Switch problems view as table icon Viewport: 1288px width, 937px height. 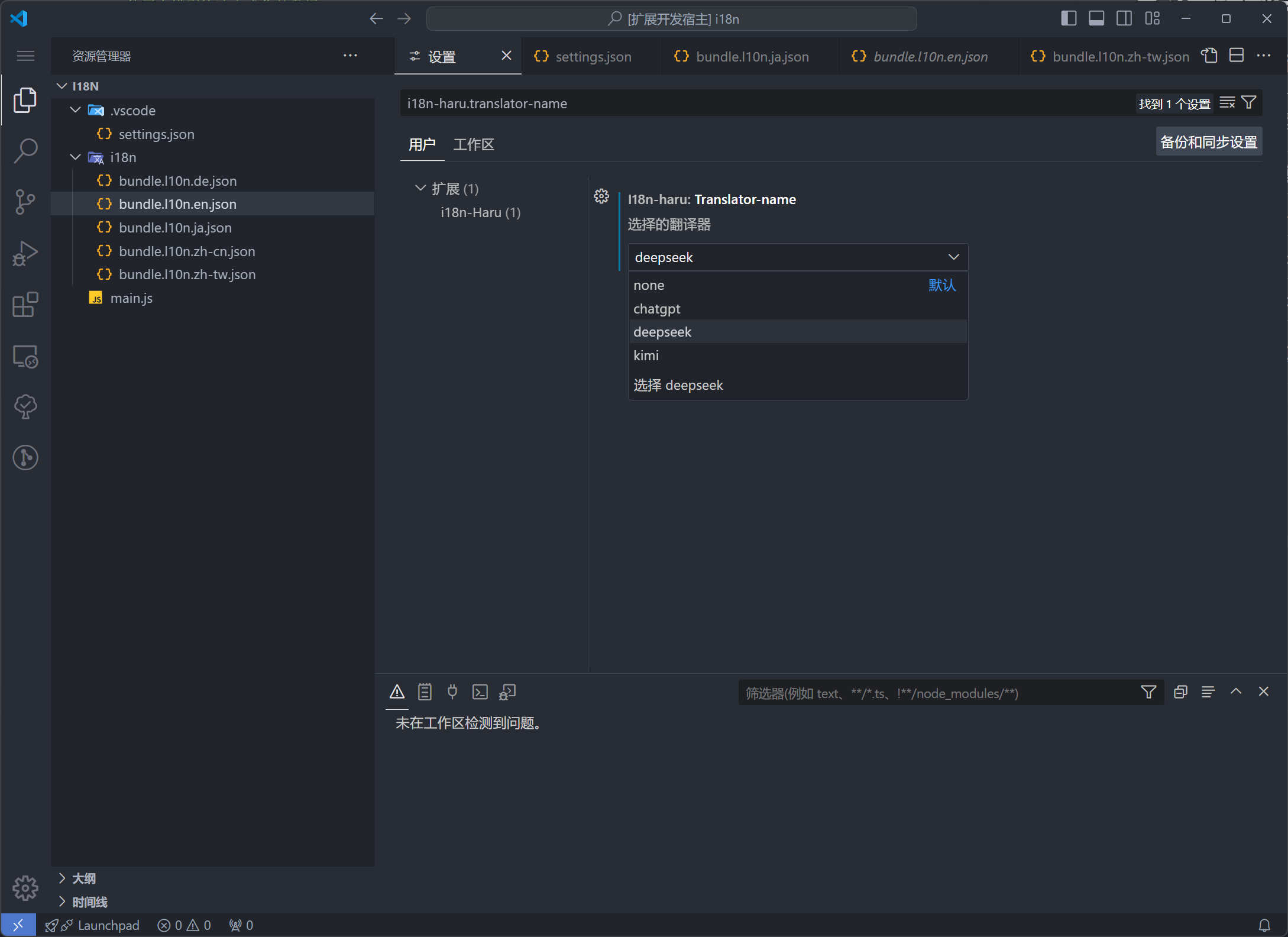[x=1208, y=692]
